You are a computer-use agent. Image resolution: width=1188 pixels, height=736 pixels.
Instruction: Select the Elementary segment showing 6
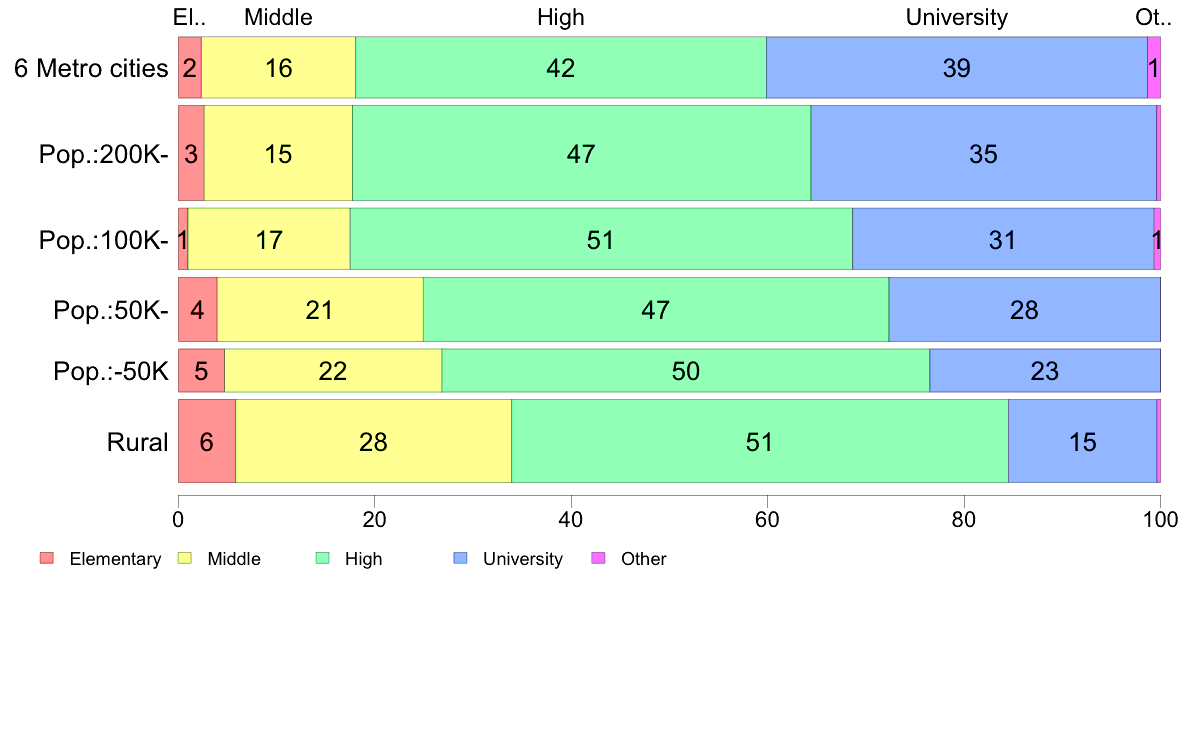coord(207,441)
